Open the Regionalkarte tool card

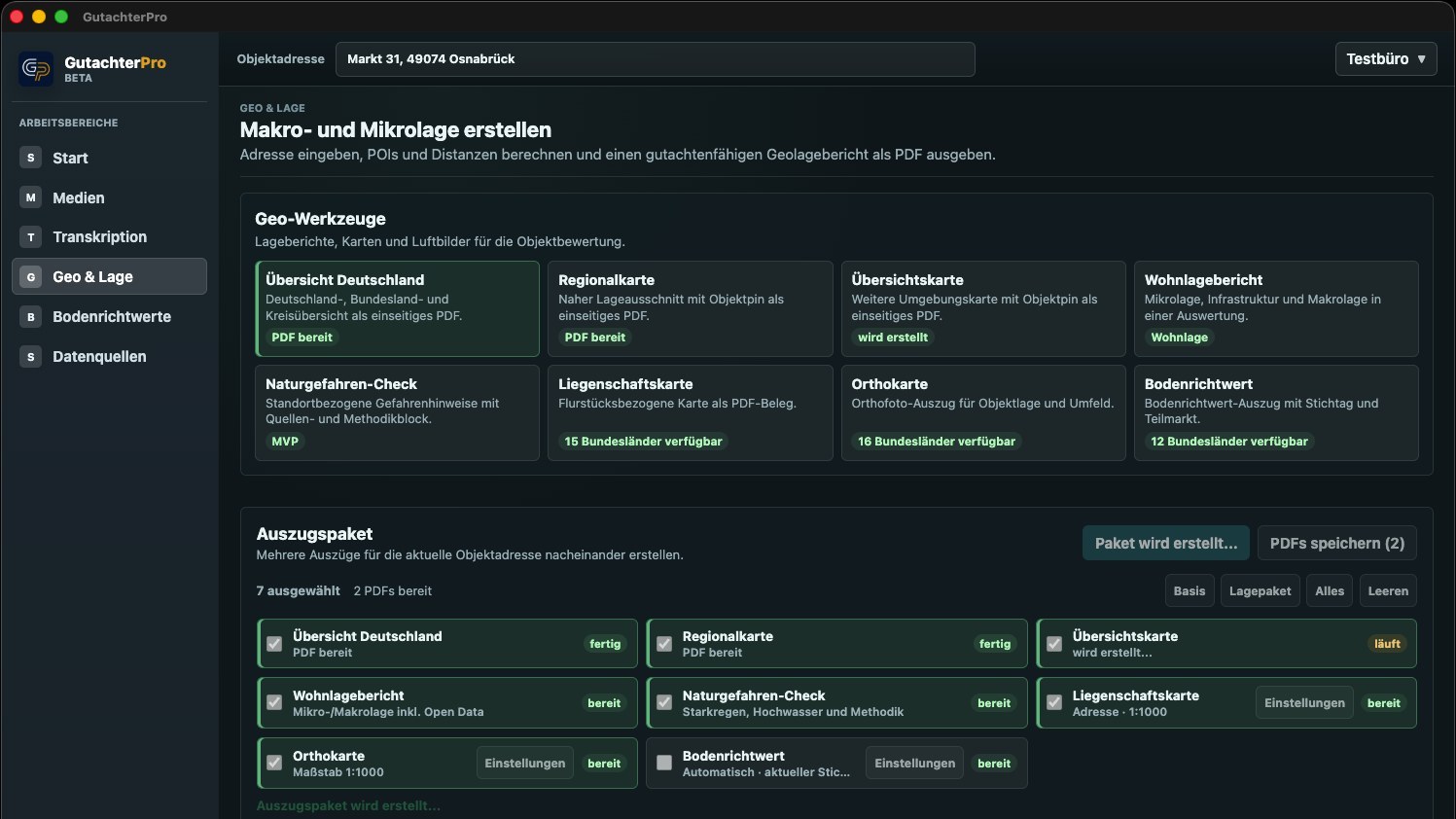click(691, 308)
